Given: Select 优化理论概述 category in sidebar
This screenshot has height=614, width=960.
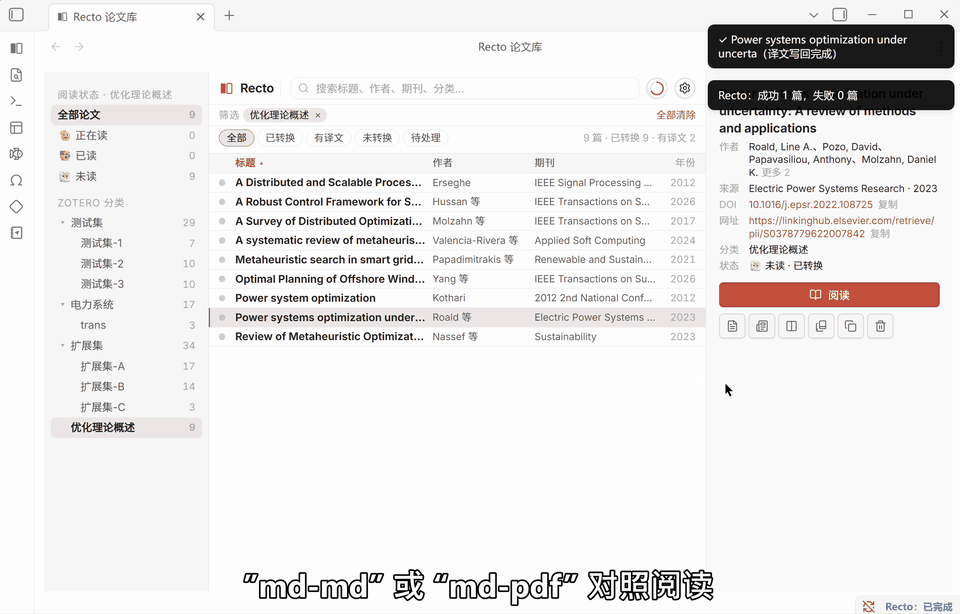Looking at the screenshot, I should (x=126, y=427).
